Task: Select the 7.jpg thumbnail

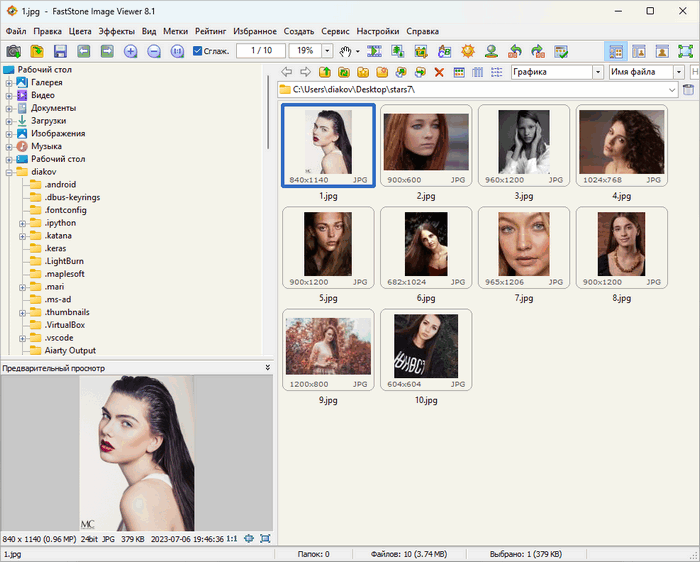Action: pyautogui.click(x=524, y=244)
